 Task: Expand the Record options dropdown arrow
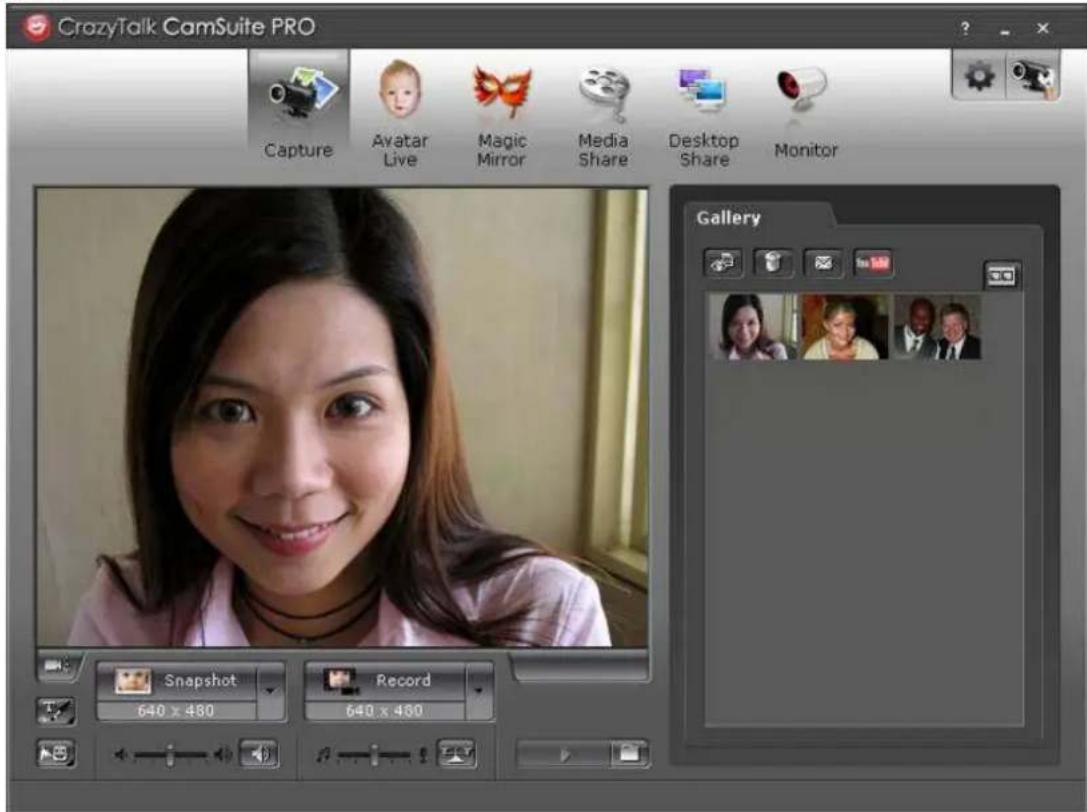(x=478, y=691)
